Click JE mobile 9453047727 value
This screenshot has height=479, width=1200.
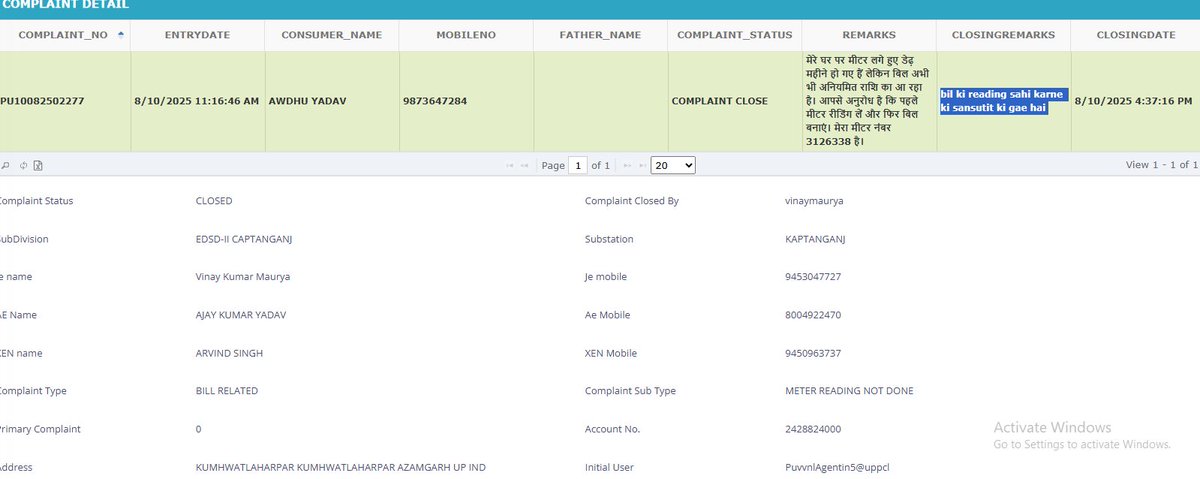[813, 277]
